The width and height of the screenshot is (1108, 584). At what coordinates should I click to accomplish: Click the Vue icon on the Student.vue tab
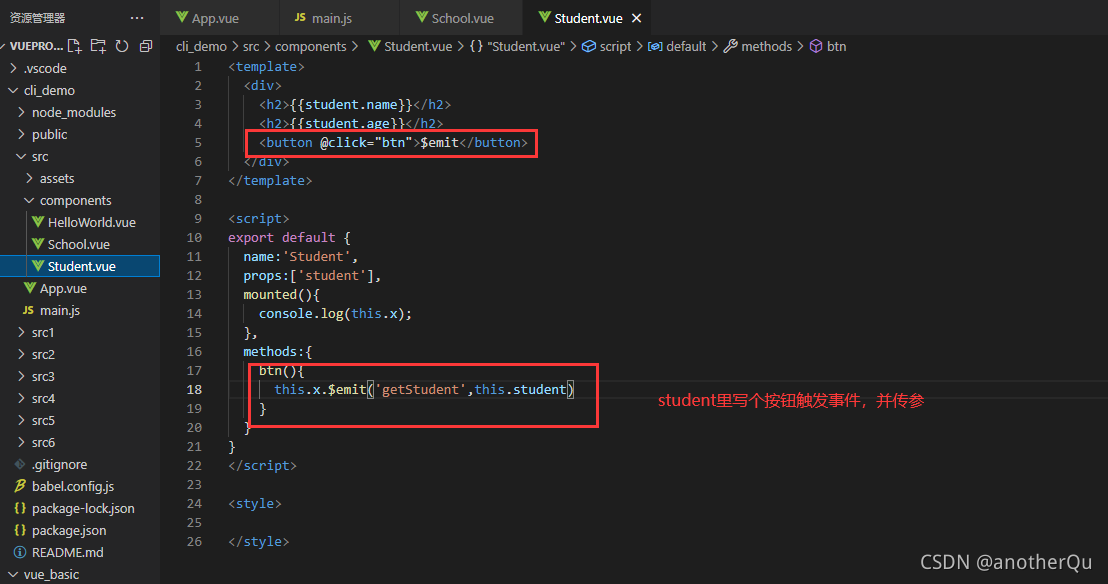(544, 18)
